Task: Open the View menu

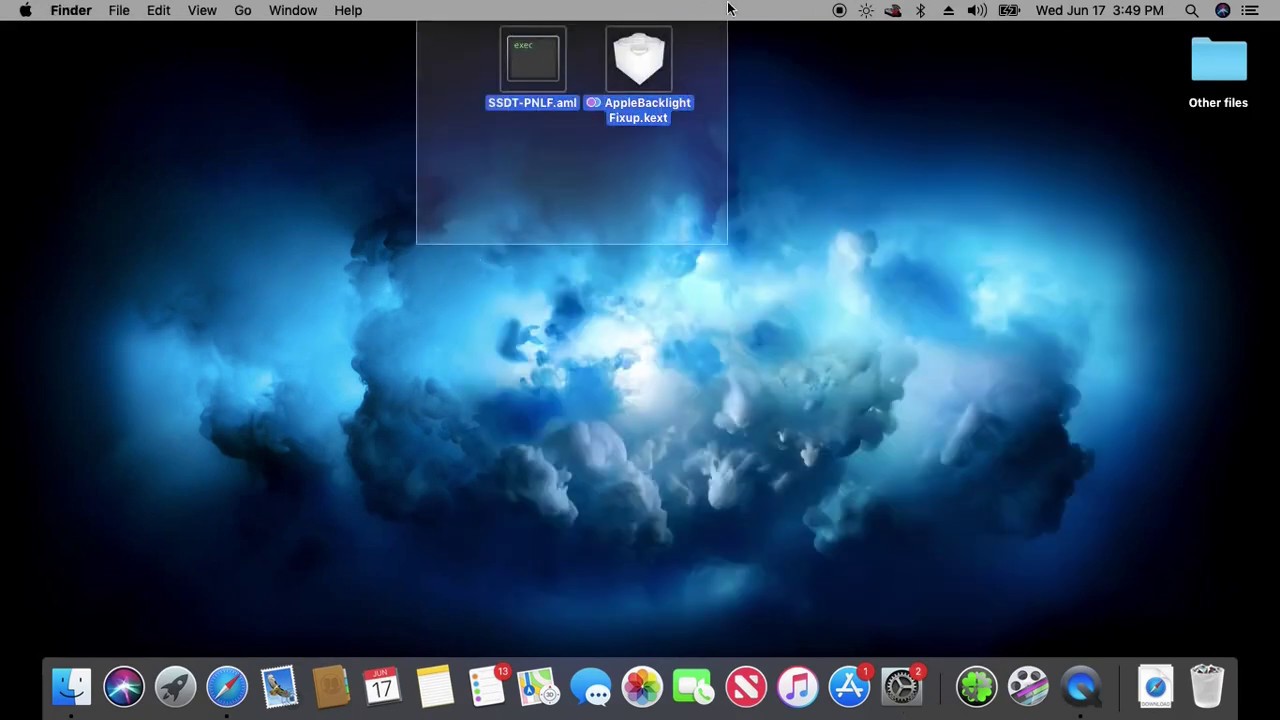Action: tap(202, 10)
